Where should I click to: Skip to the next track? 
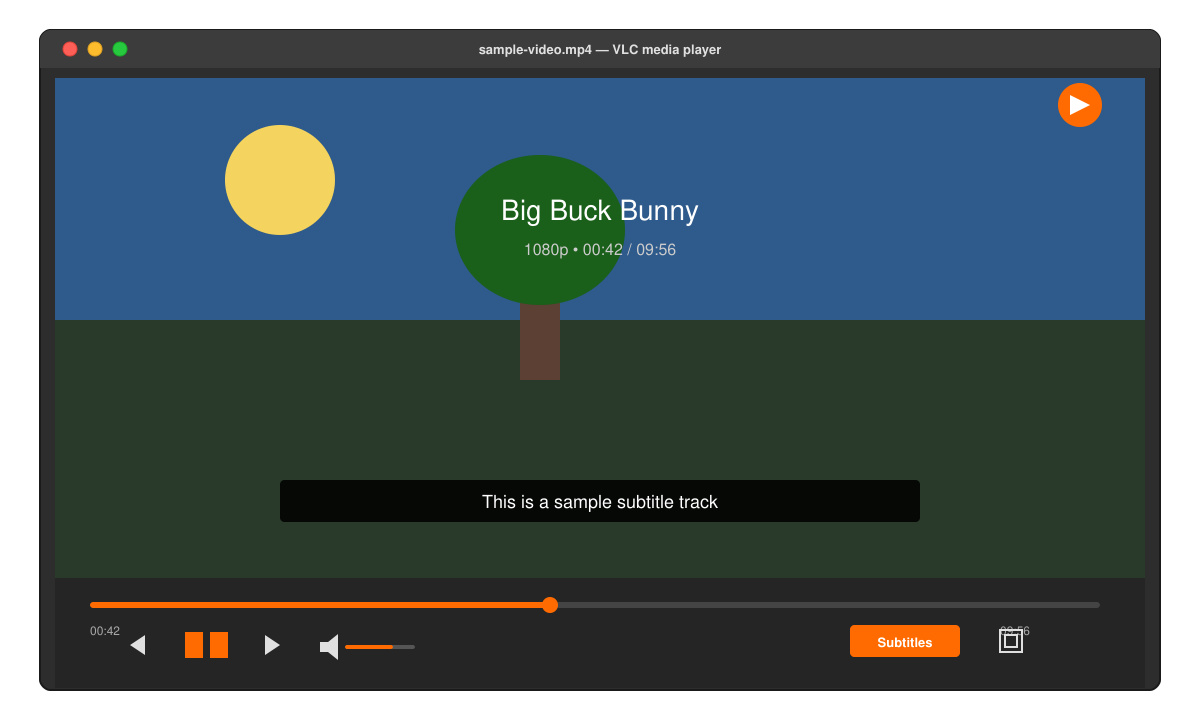click(272, 645)
